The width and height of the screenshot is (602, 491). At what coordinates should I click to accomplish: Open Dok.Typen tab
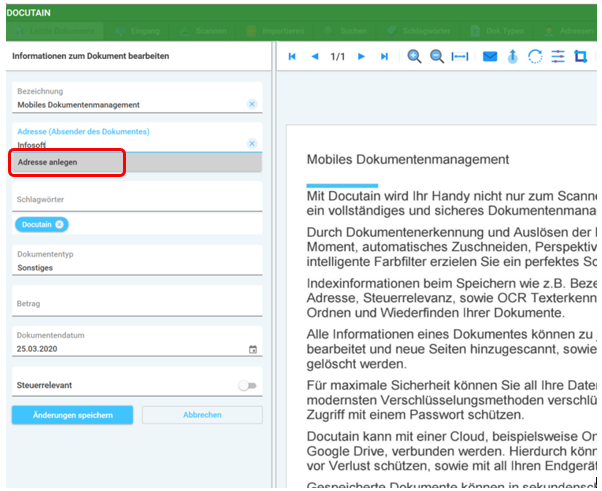498,31
